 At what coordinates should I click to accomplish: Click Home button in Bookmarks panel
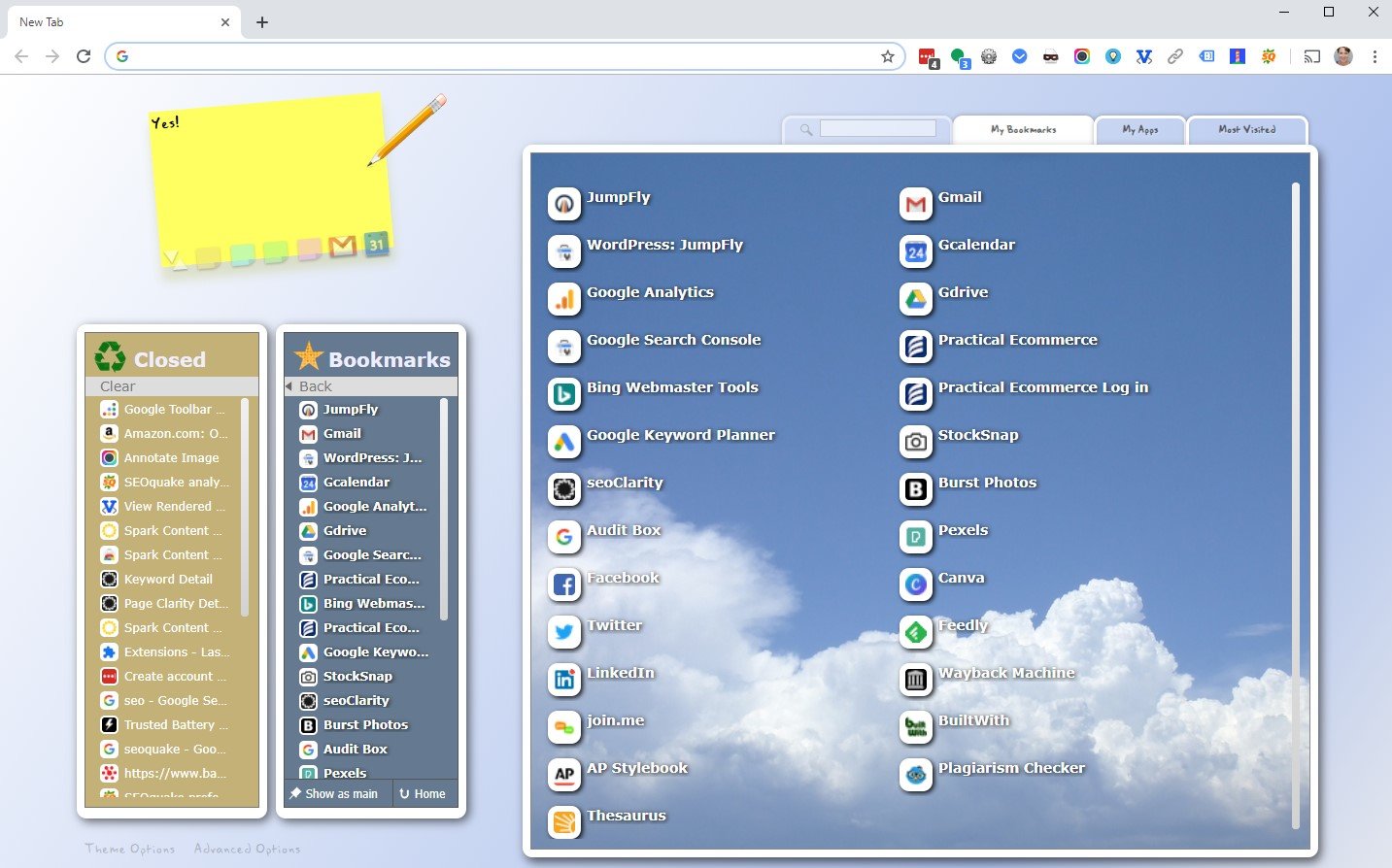[x=424, y=793]
